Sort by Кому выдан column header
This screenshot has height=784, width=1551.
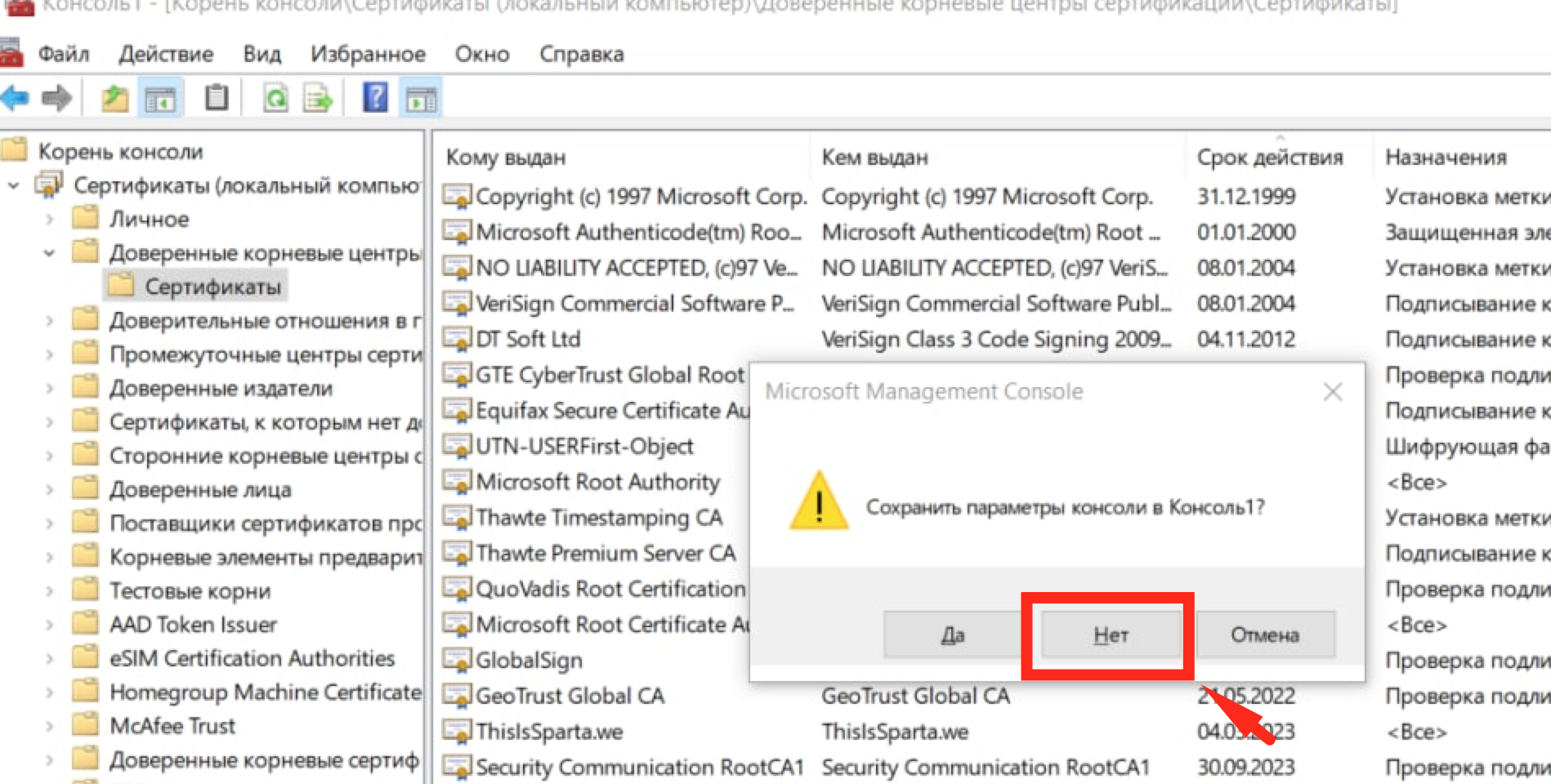click(x=506, y=157)
